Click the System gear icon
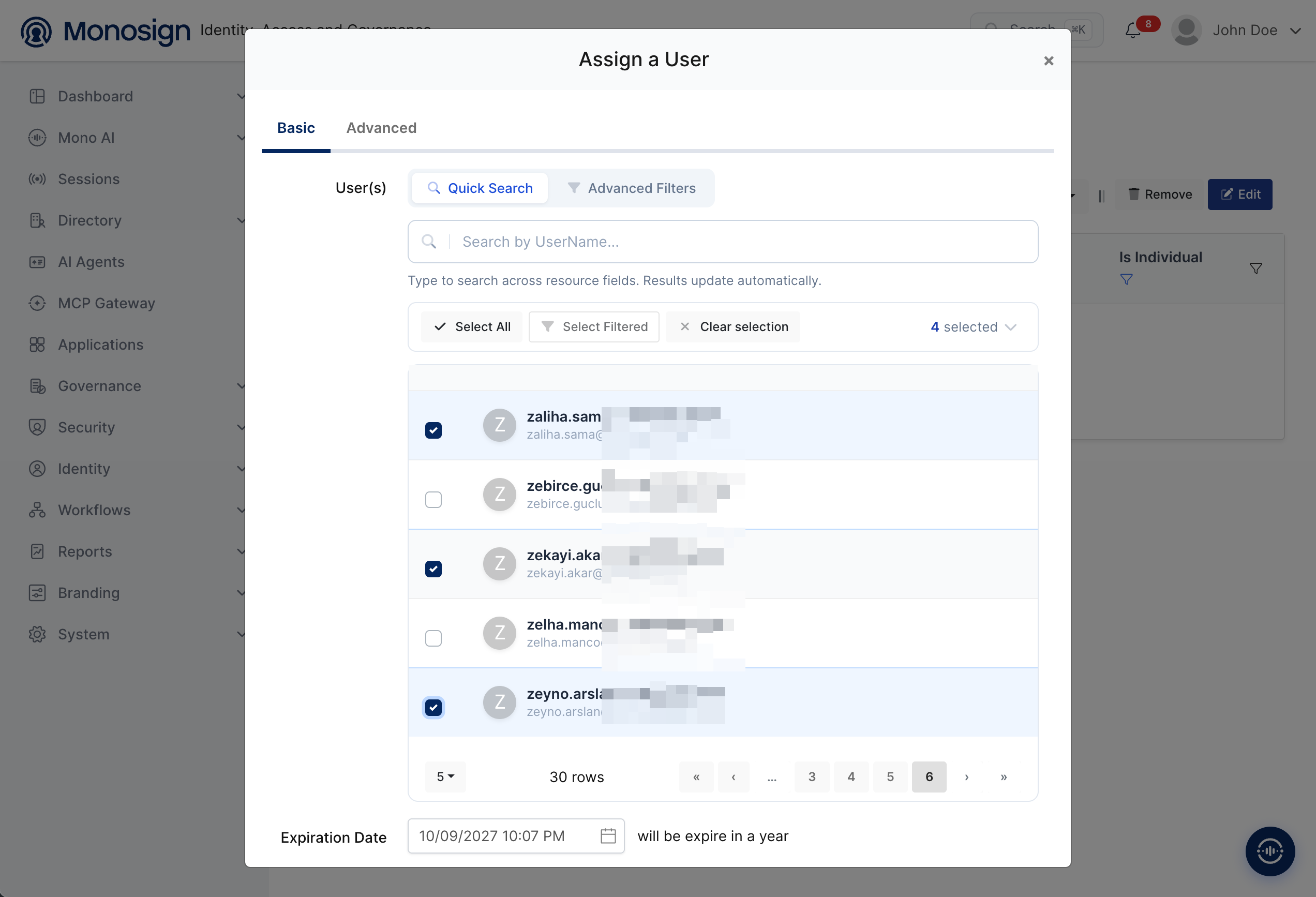The image size is (1316, 897). pos(37,634)
